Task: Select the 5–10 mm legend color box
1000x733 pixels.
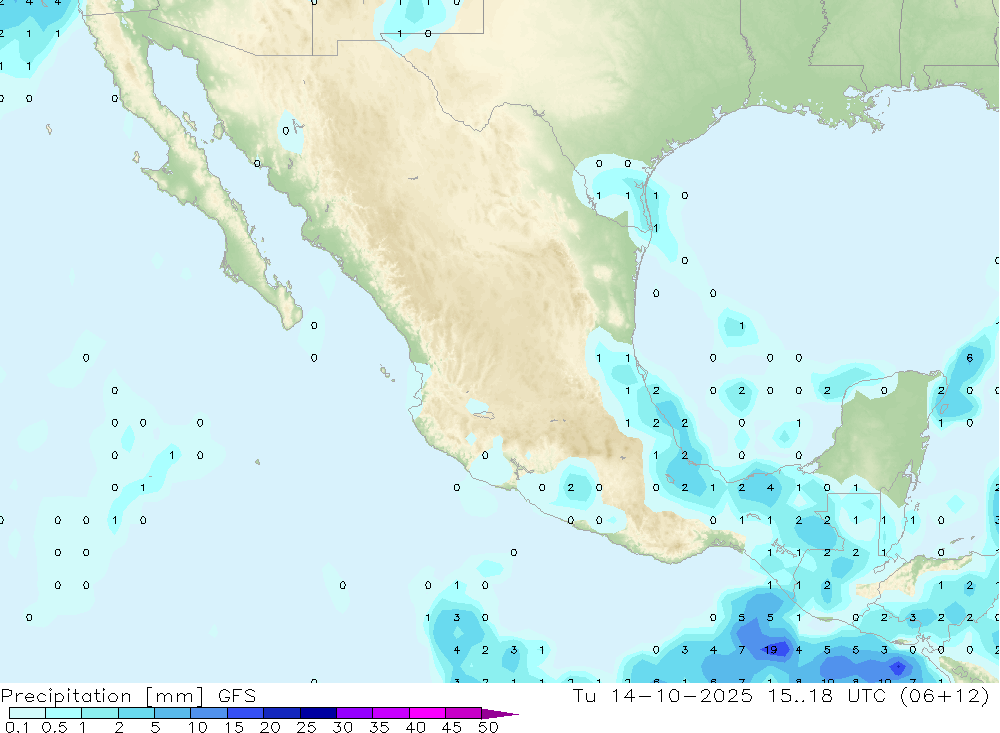Action: coord(172,713)
